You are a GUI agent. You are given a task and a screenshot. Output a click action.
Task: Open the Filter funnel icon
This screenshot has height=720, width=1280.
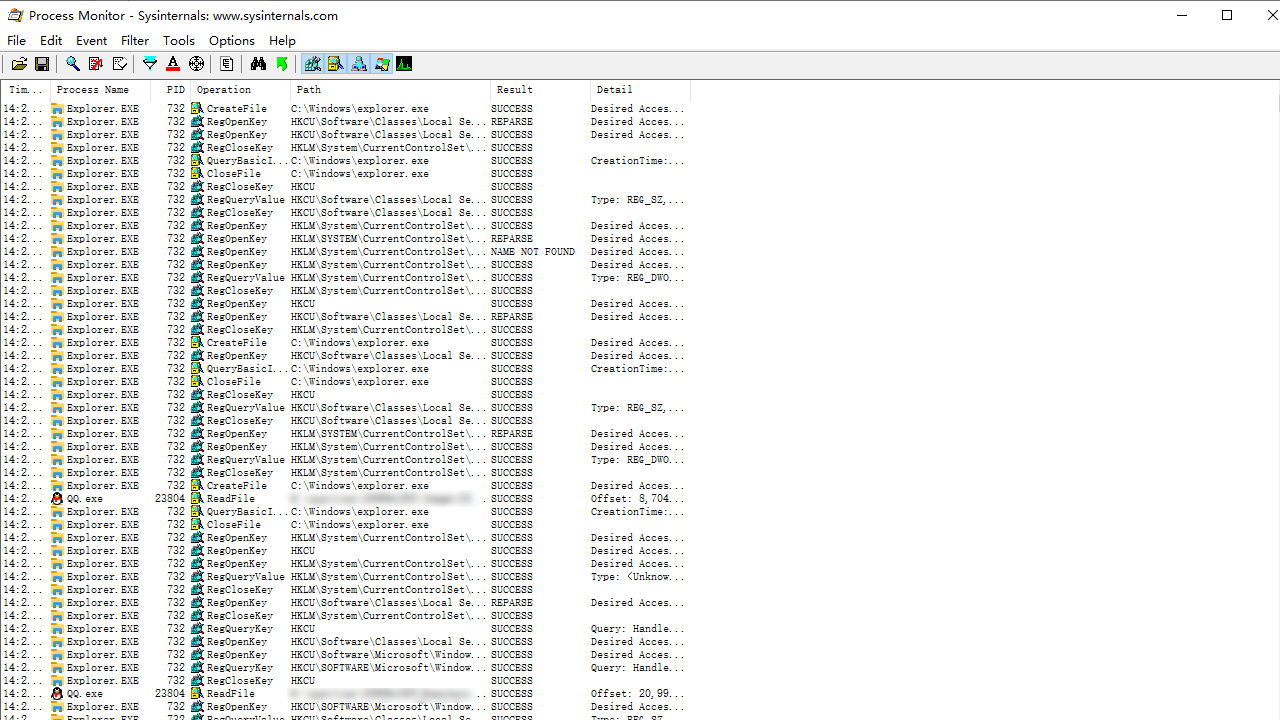(150, 64)
